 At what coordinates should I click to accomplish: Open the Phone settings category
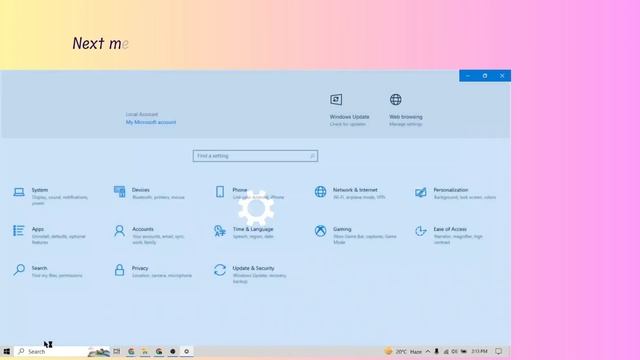coord(250,193)
